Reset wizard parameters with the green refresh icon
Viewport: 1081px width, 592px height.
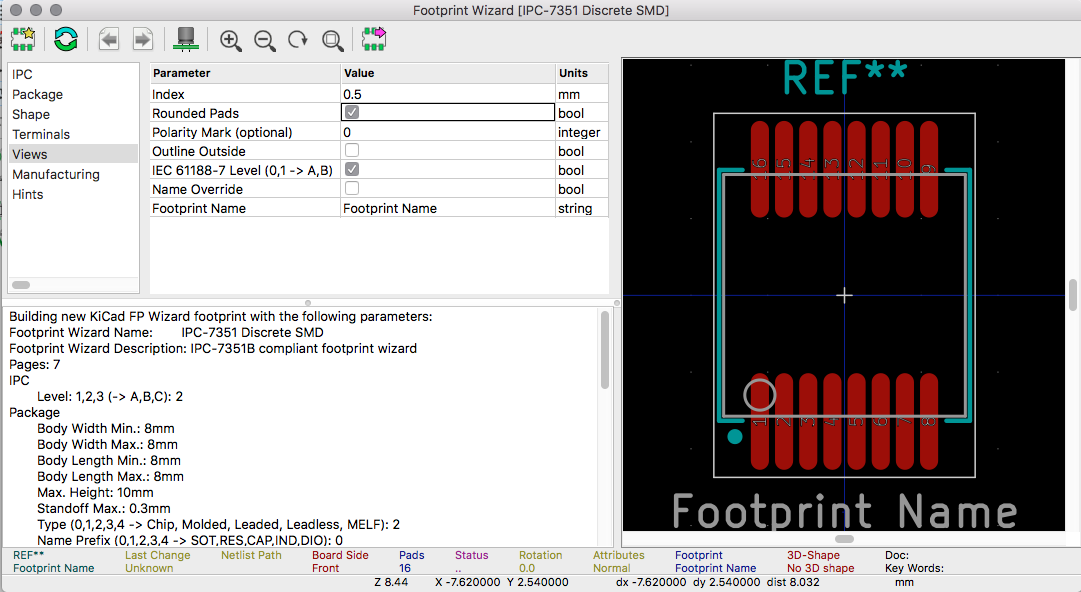(x=65, y=39)
